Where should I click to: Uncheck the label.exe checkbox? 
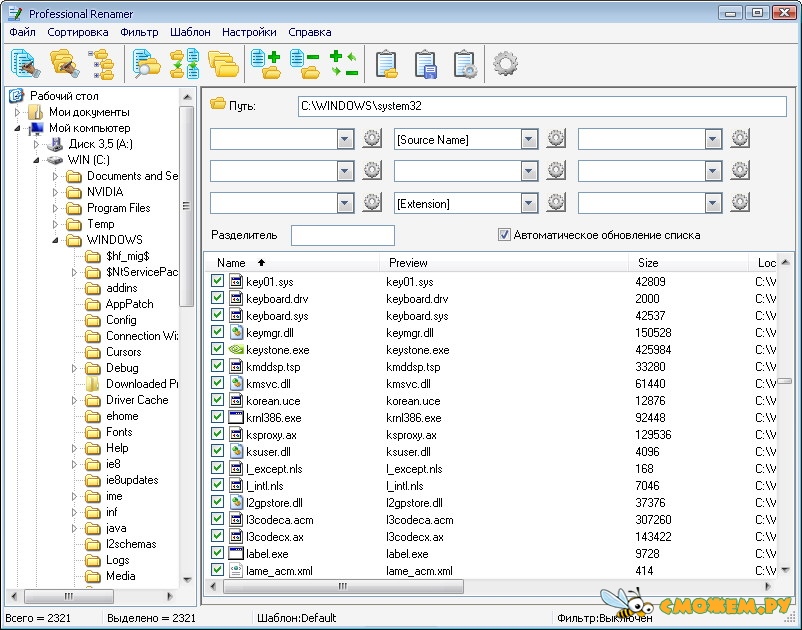[x=217, y=553]
